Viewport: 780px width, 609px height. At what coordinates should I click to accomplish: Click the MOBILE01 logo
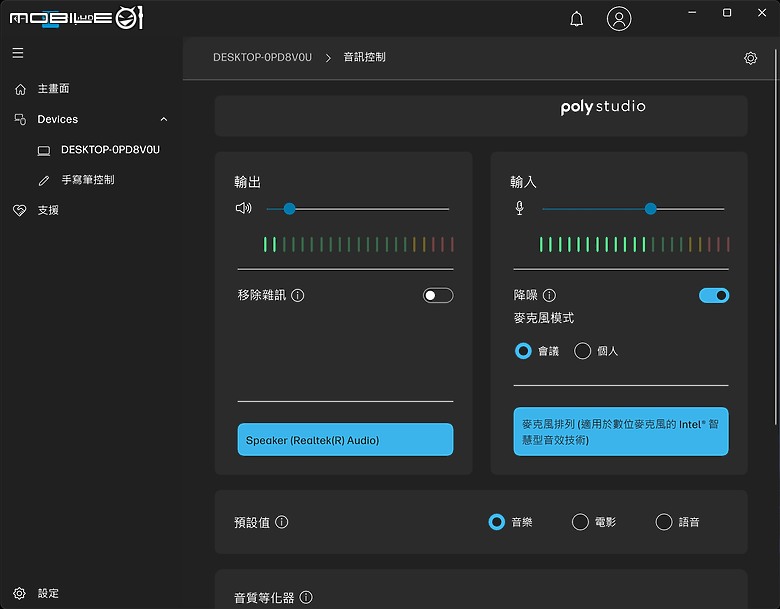[x=77, y=18]
